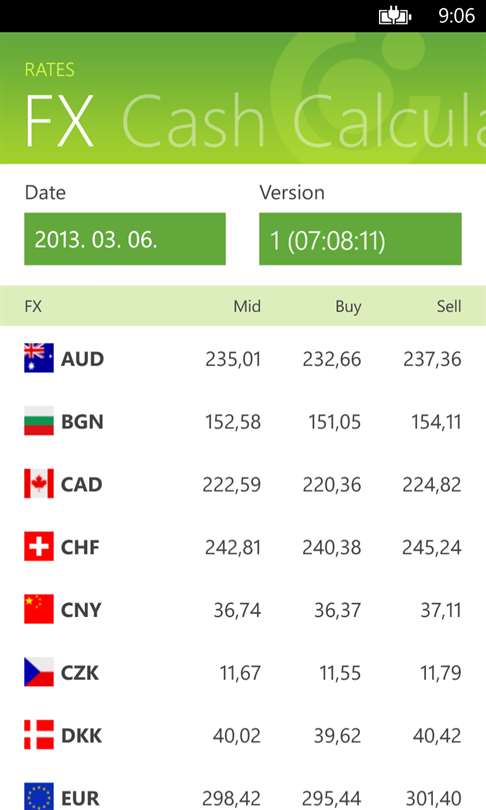Select the Danish flag icon for DKK

[x=39, y=735]
